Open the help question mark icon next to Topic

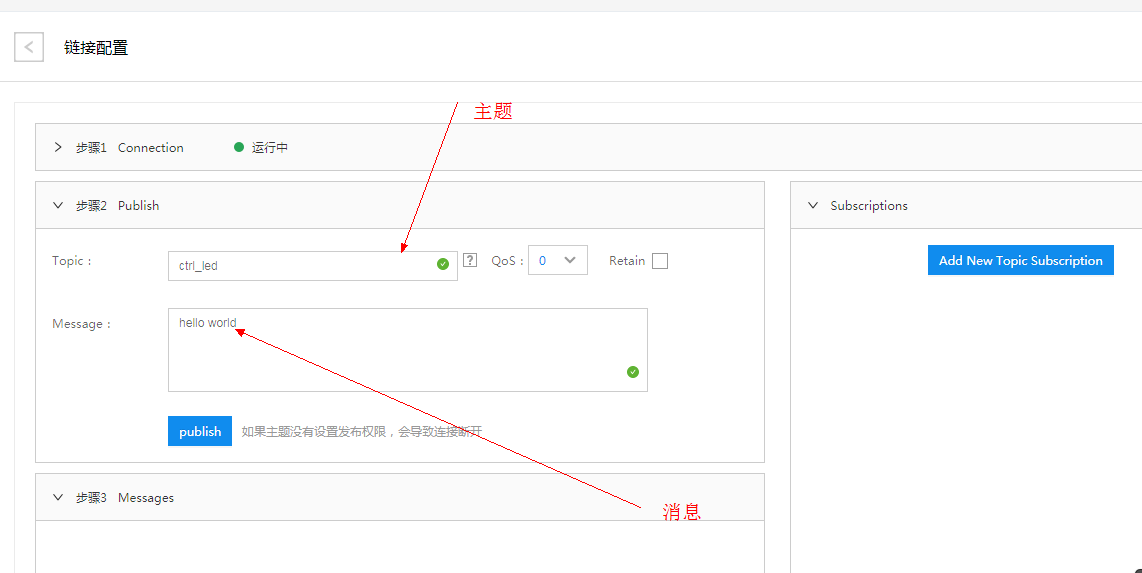coord(470,260)
